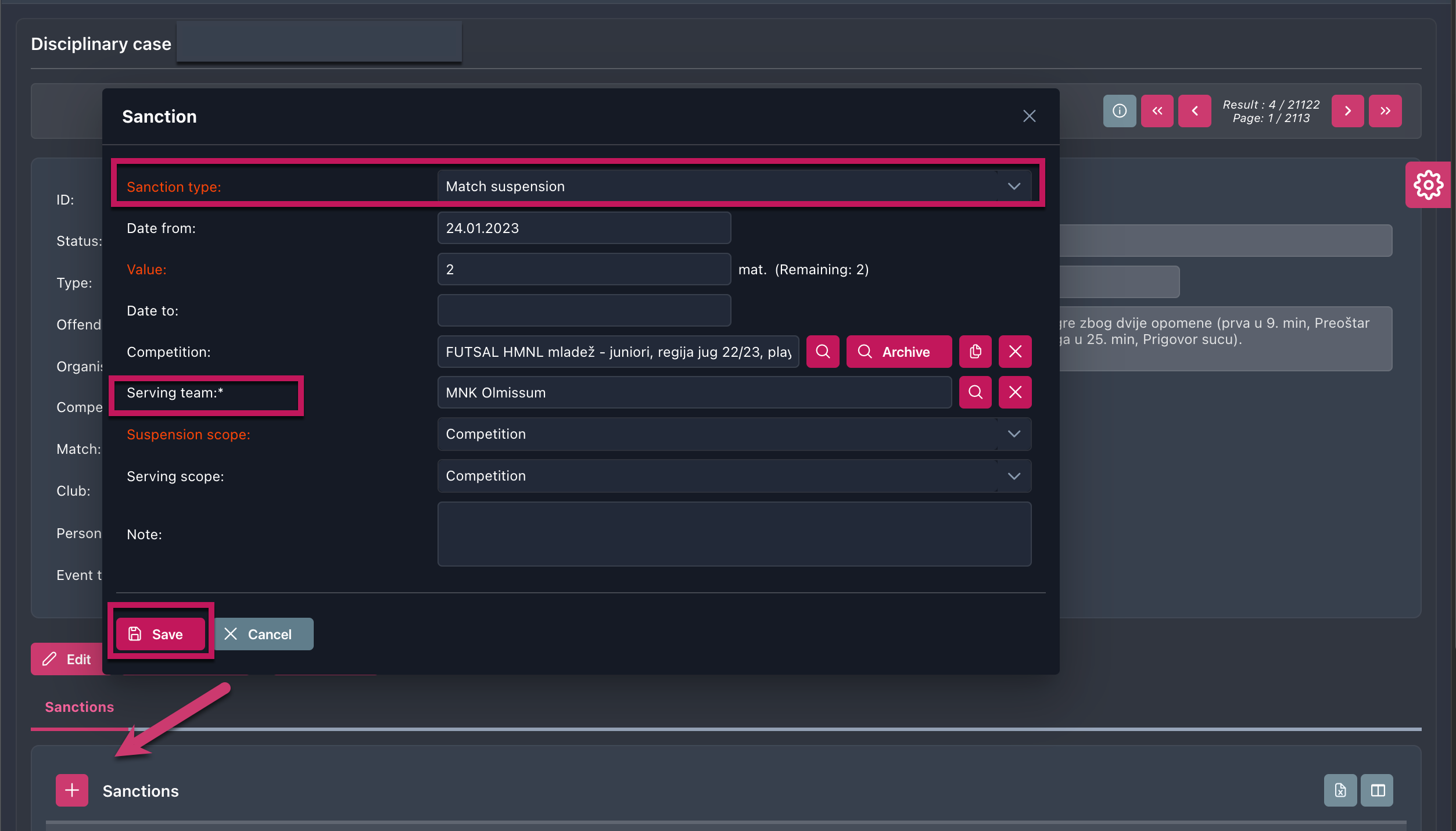The height and width of the screenshot is (831, 1456).
Task: Open the settings gear panel
Action: coord(1428,185)
